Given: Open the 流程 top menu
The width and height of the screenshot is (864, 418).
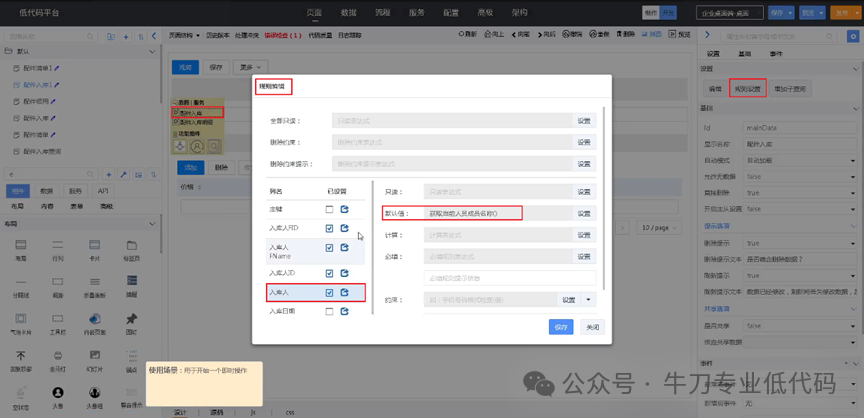Looking at the screenshot, I should tap(382, 13).
